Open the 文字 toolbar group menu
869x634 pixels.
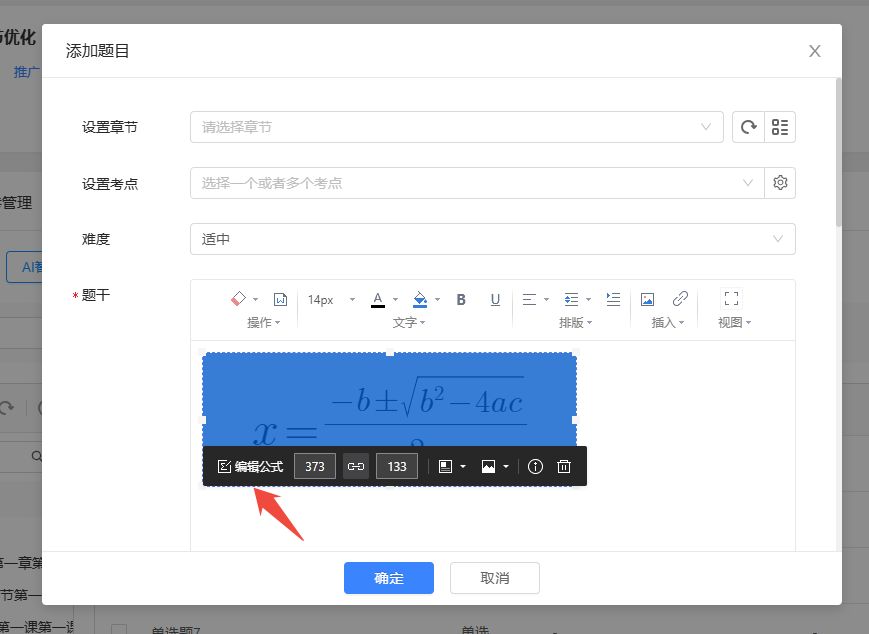[x=408, y=323]
